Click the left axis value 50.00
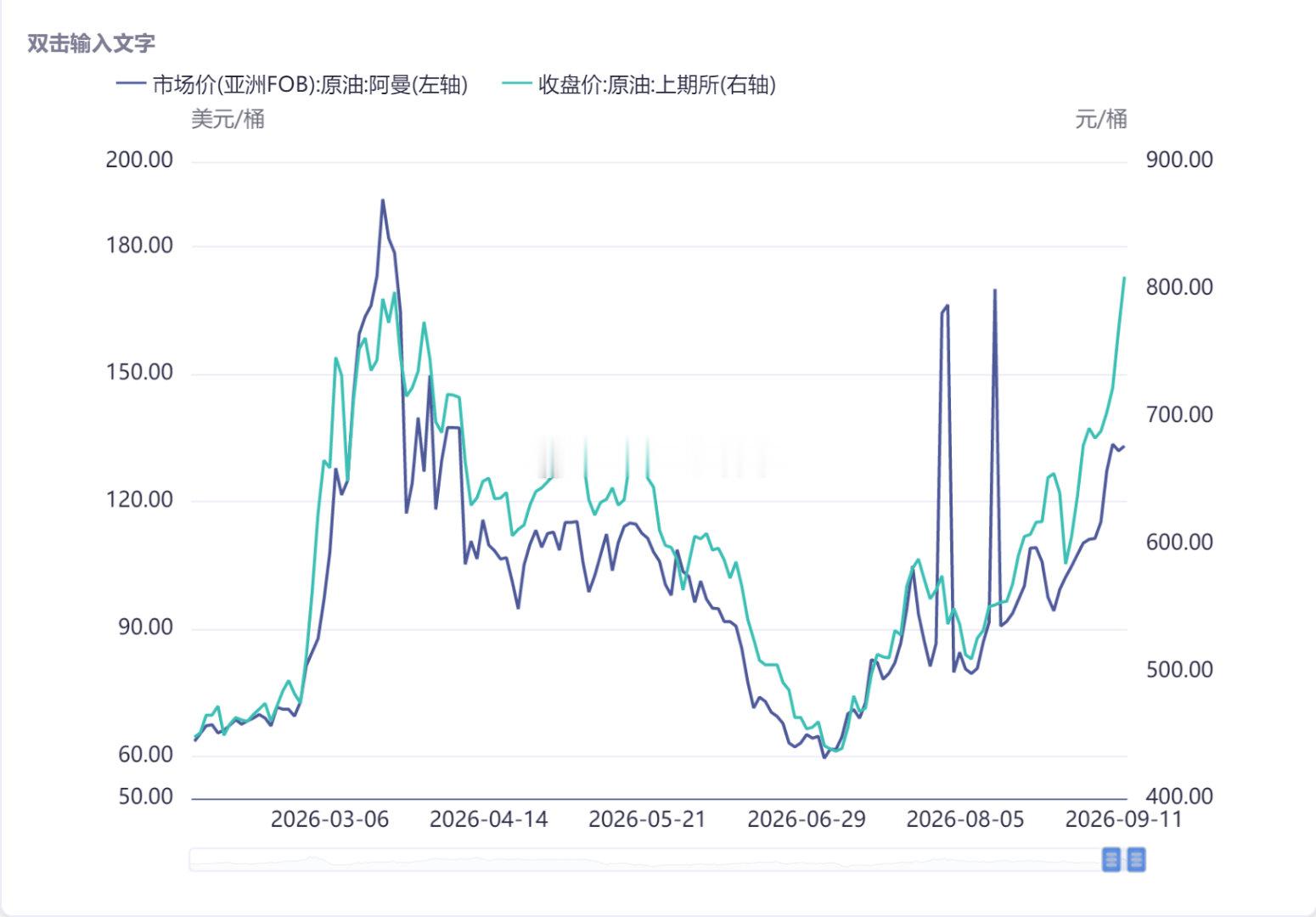The height and width of the screenshot is (917, 1316). (x=145, y=797)
